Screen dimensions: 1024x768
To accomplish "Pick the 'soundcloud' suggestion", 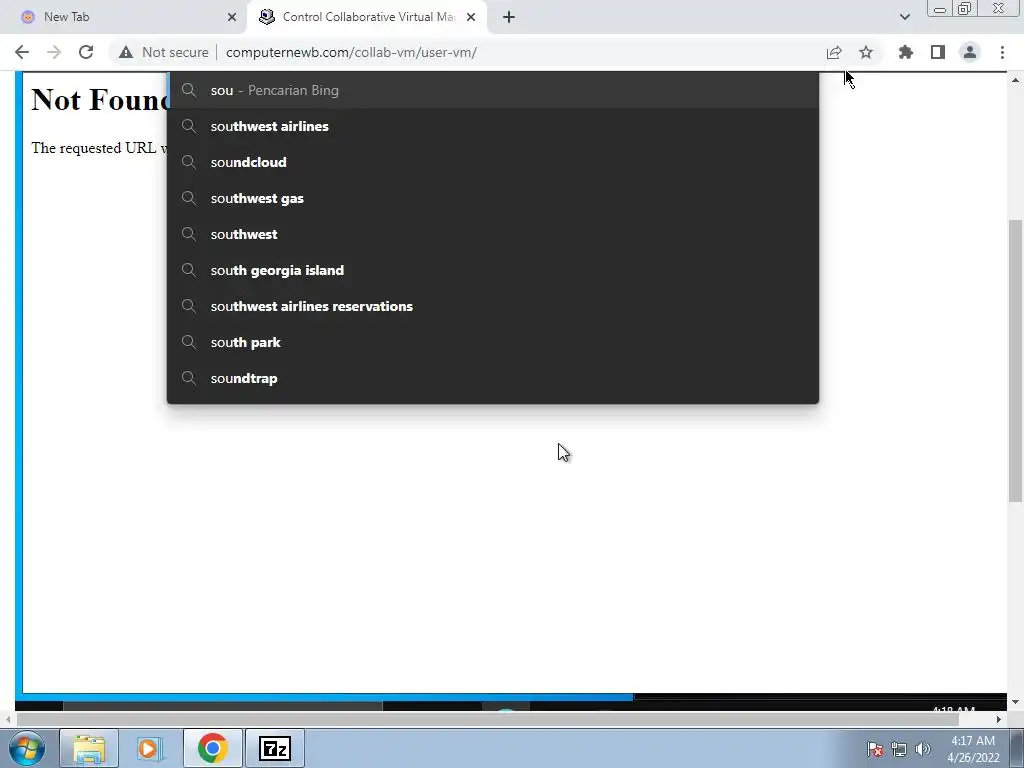I will tap(493, 162).
